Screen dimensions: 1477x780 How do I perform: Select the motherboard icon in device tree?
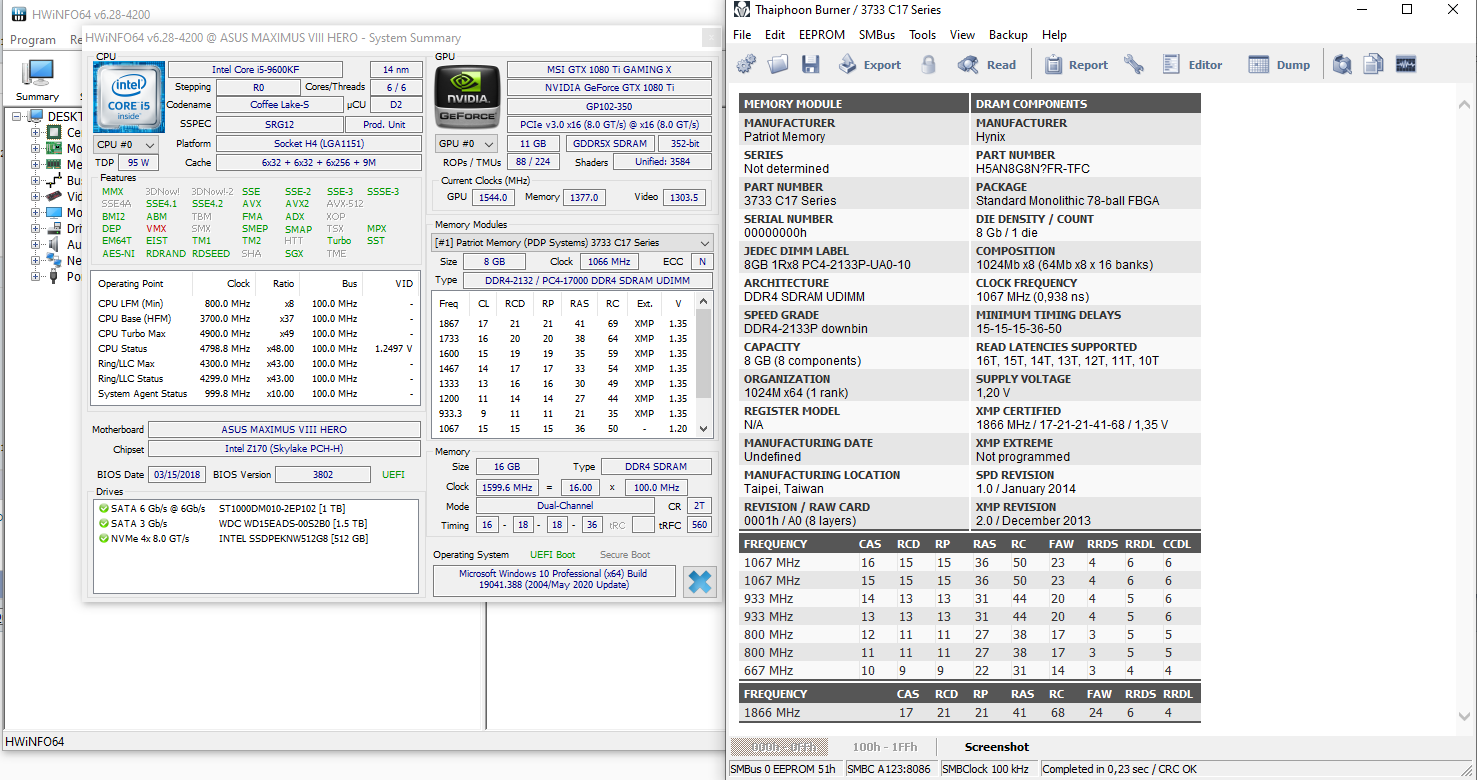pyautogui.click(x=54, y=149)
